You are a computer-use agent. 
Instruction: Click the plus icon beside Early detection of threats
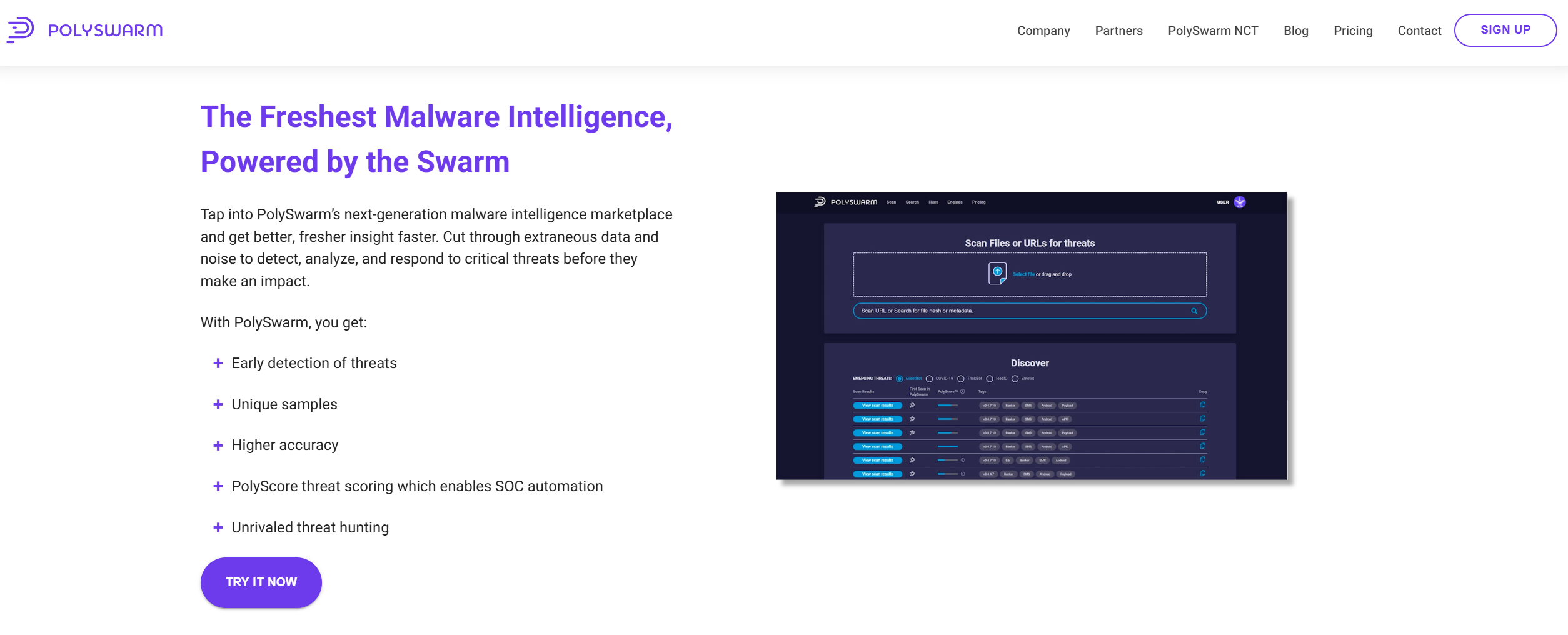pos(218,364)
